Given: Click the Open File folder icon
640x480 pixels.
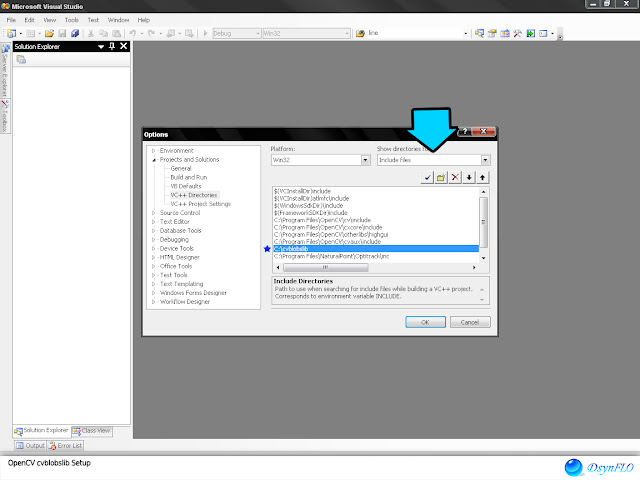Looking at the screenshot, I should [49, 33].
